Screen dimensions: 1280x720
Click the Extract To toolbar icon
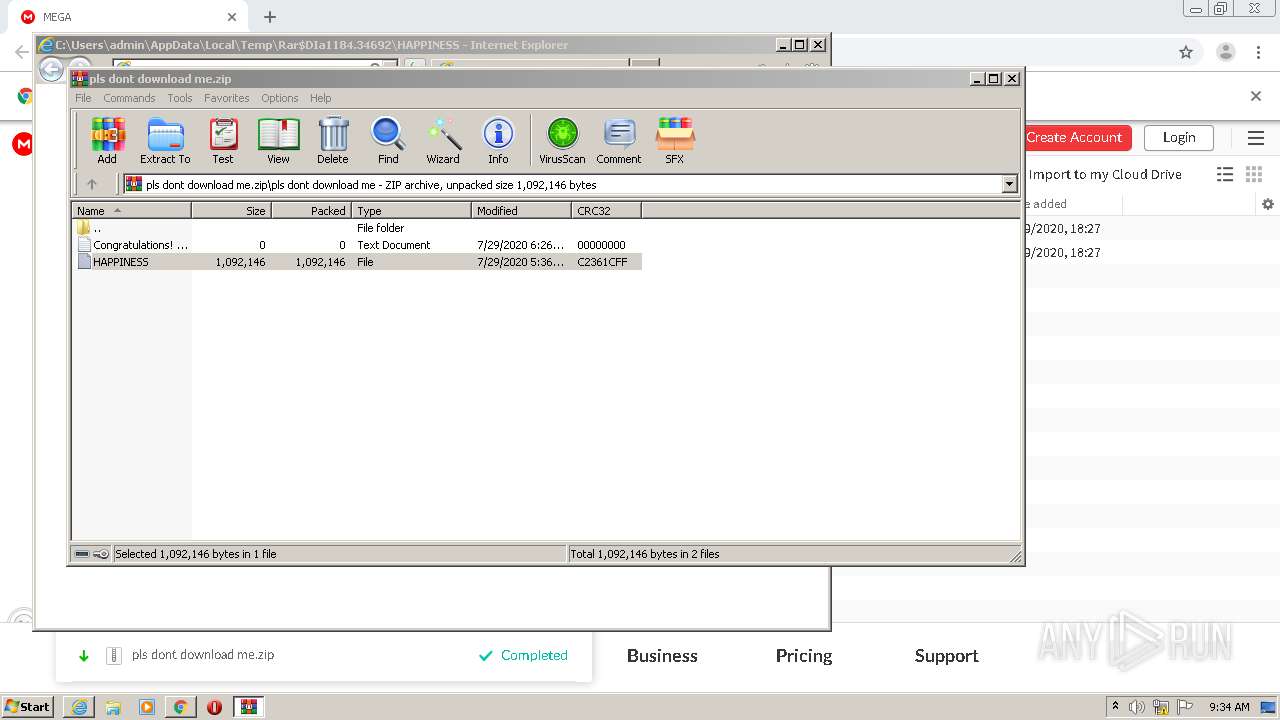coord(165,140)
